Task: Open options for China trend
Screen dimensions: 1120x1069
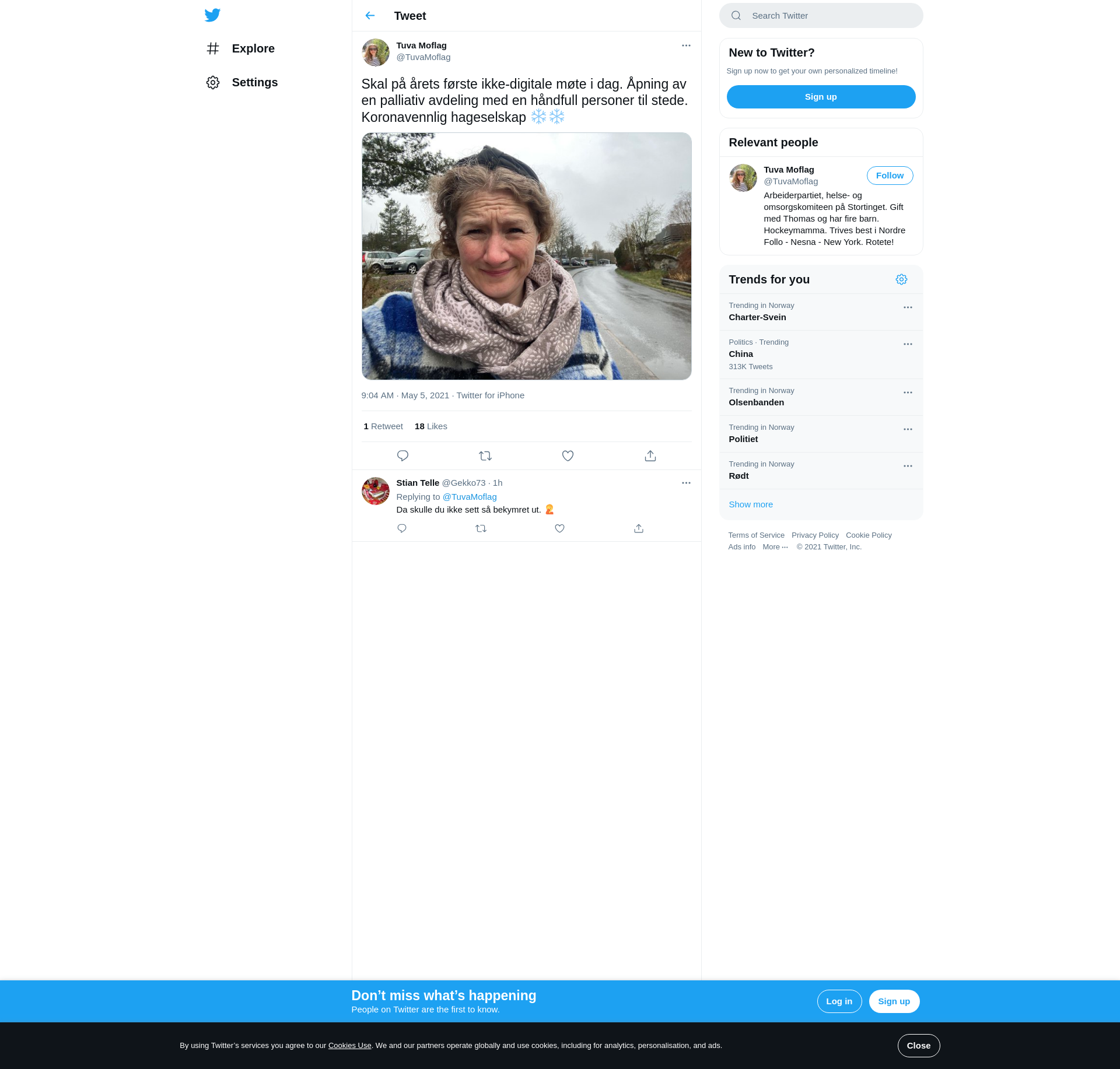Action: (908, 344)
